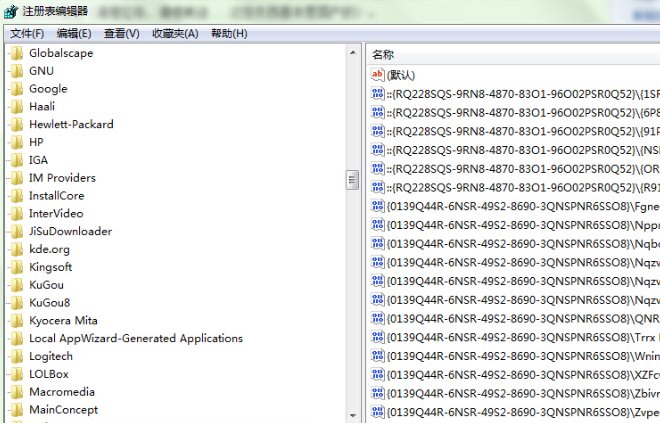
Task: Click binary value icon for entry ending \XZFc
Action: pos(378,374)
